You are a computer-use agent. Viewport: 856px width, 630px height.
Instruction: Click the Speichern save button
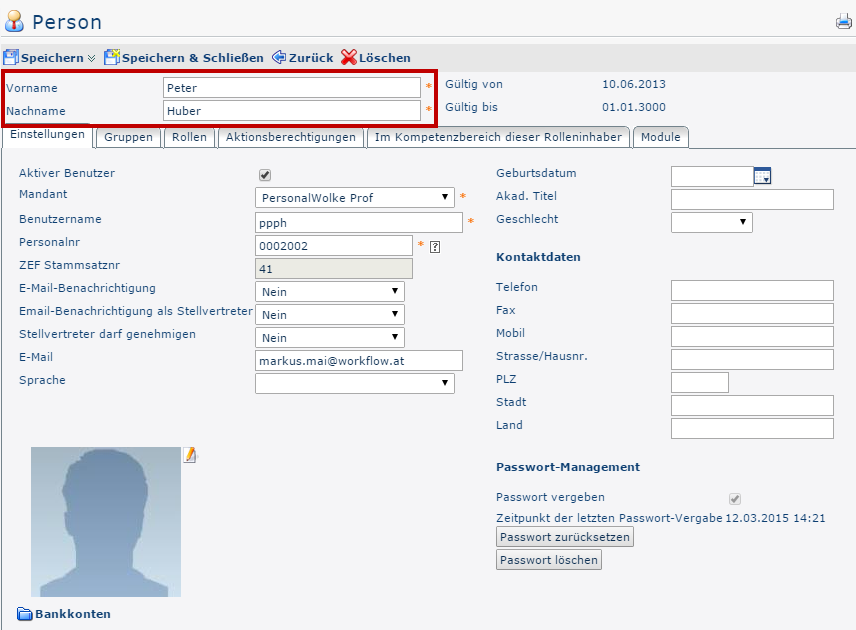44,58
